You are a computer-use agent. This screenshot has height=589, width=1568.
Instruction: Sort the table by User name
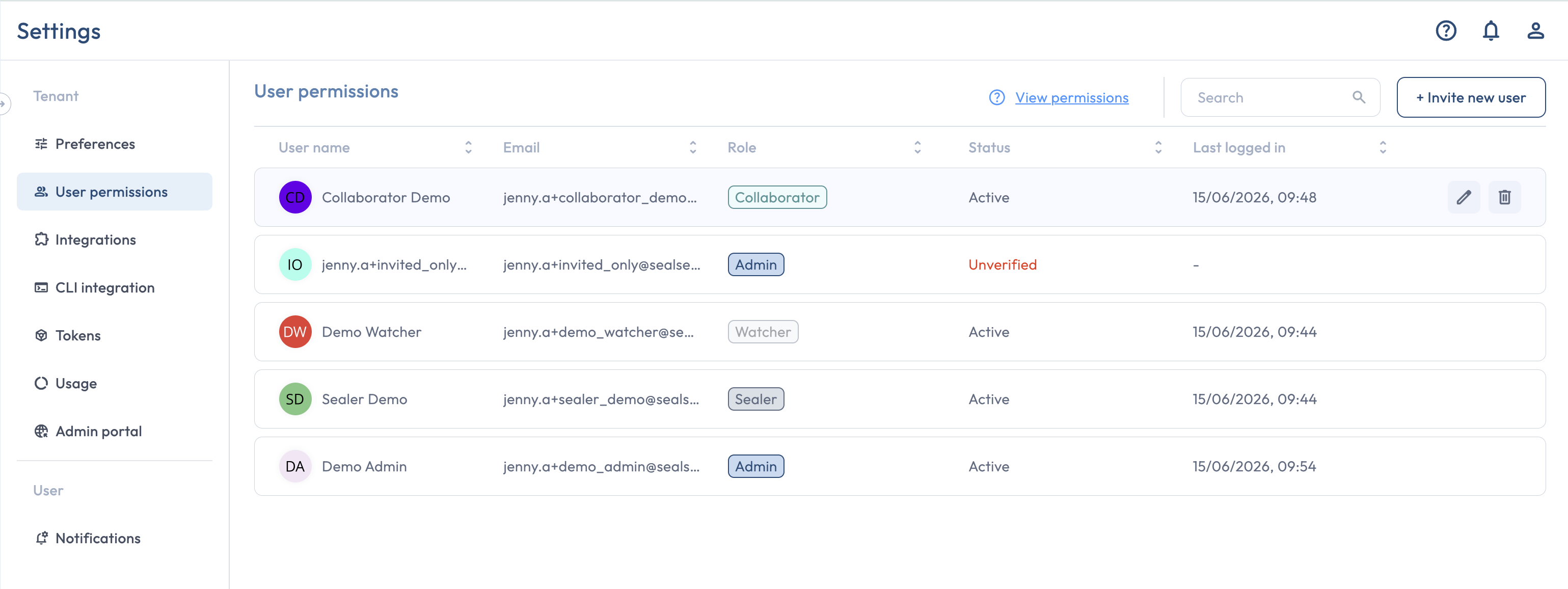[x=468, y=147]
